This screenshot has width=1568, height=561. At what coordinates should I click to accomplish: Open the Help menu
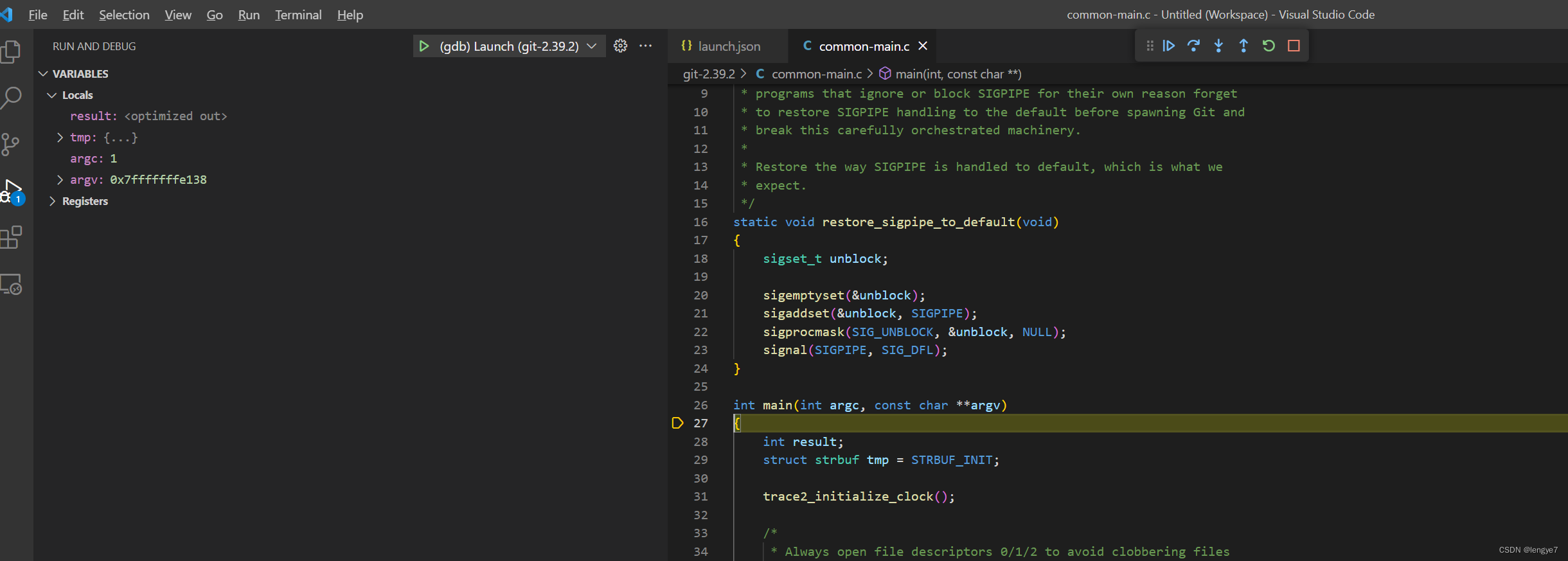(350, 15)
